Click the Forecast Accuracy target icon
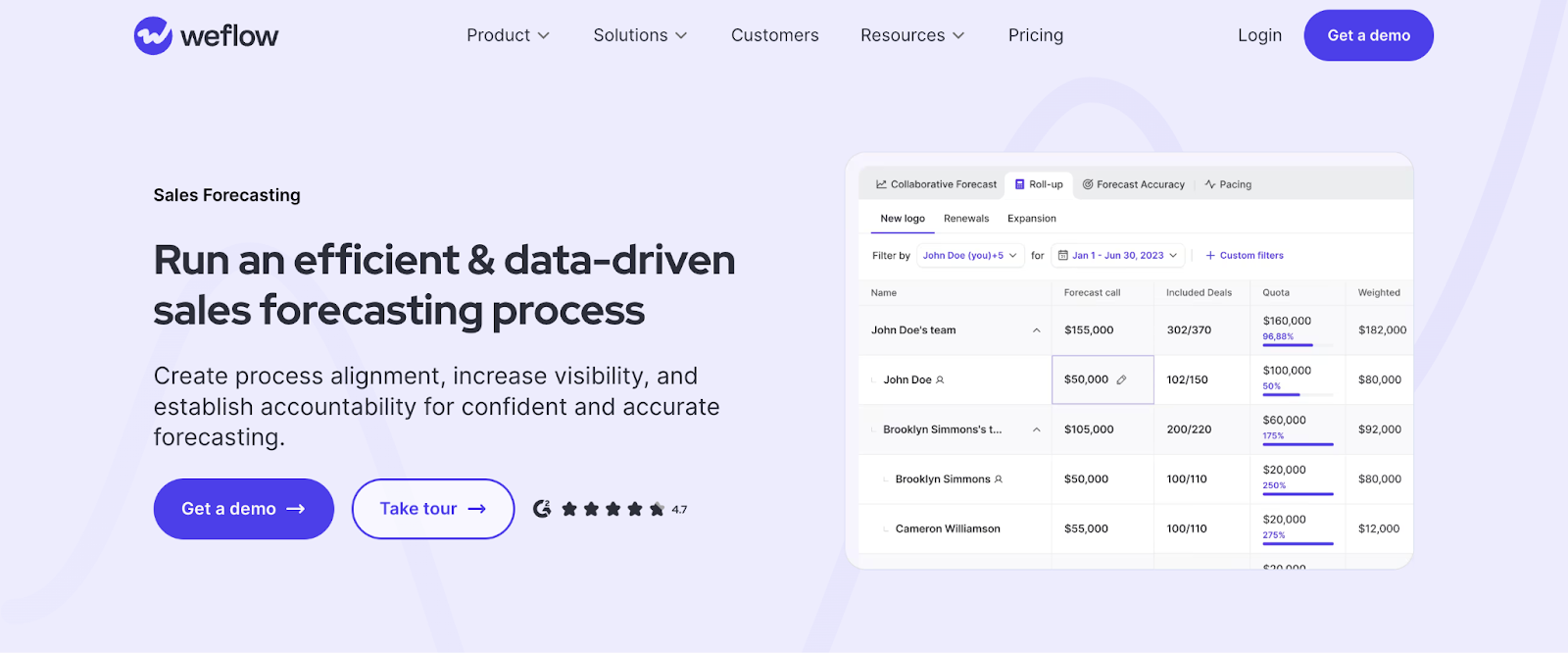 click(x=1088, y=184)
